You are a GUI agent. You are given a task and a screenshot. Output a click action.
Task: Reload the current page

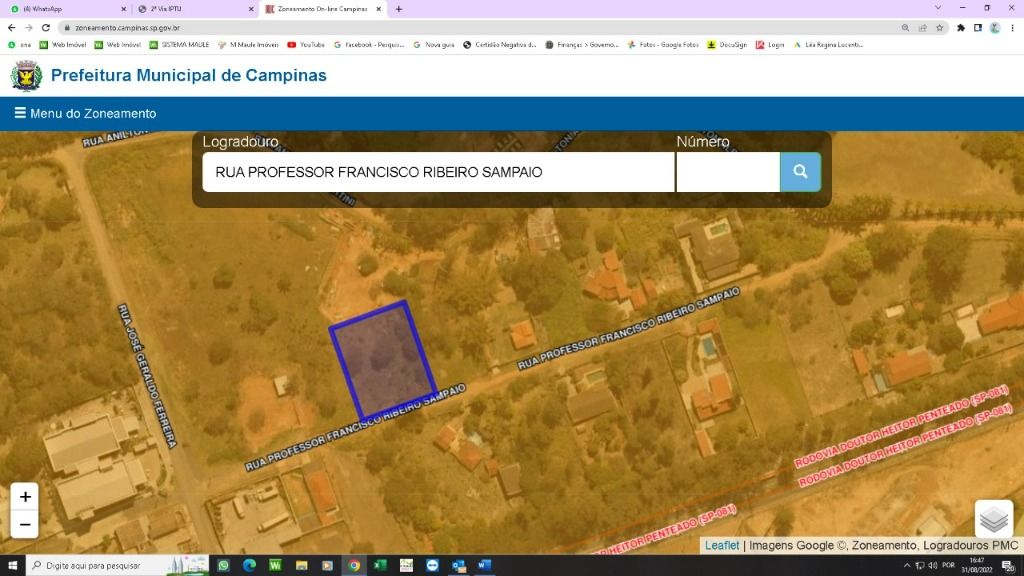click(x=46, y=28)
